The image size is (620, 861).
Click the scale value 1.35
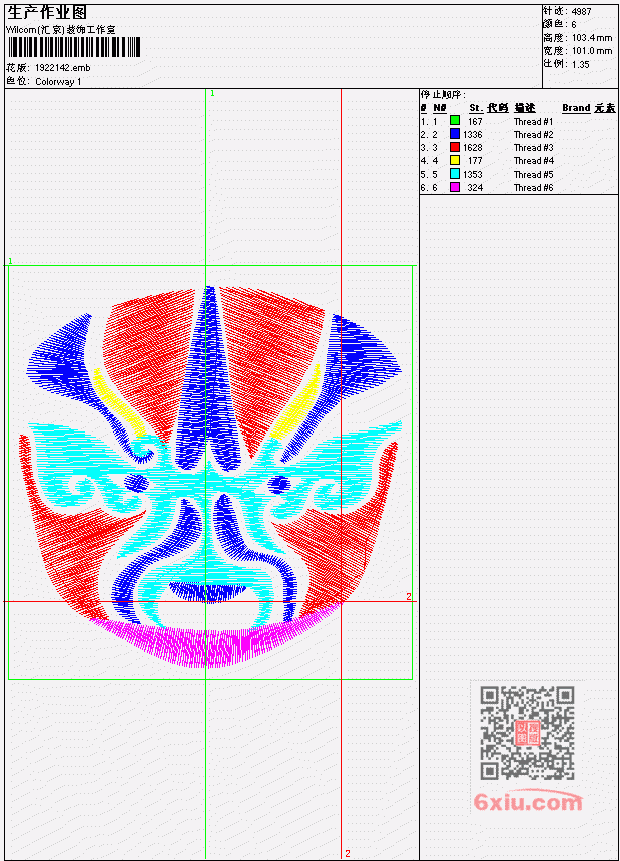580,64
